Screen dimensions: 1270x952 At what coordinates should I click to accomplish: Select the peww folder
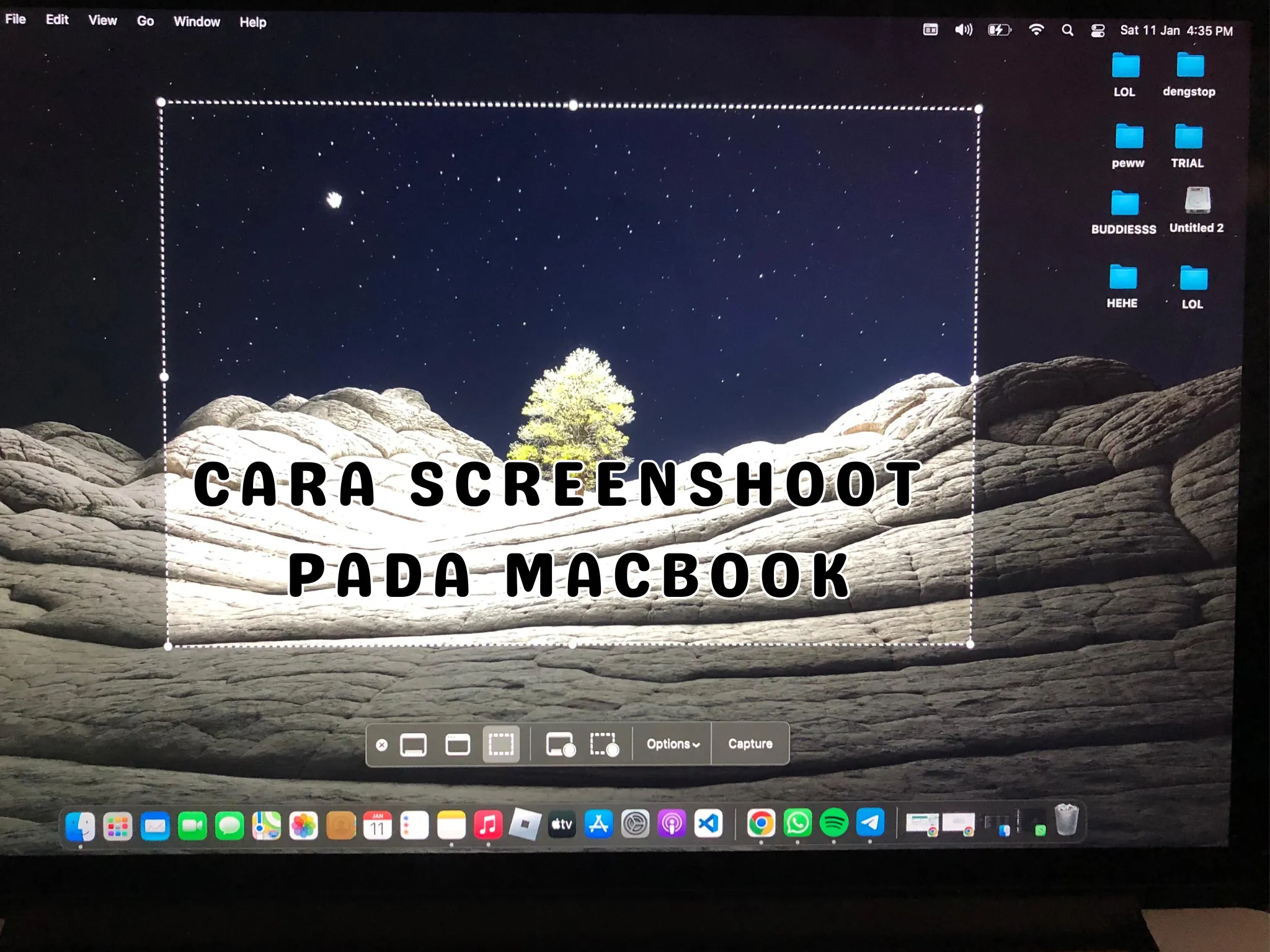pyautogui.click(x=1129, y=147)
